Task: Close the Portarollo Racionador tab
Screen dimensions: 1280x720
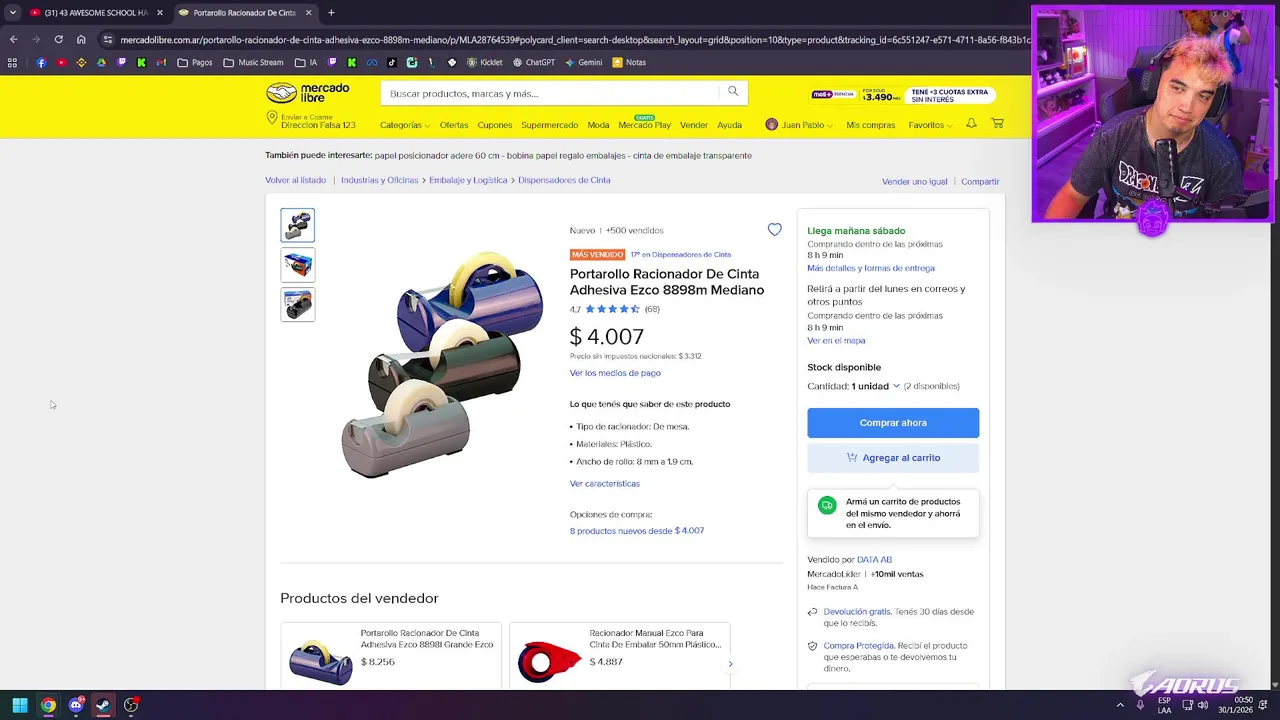Action: point(308,13)
